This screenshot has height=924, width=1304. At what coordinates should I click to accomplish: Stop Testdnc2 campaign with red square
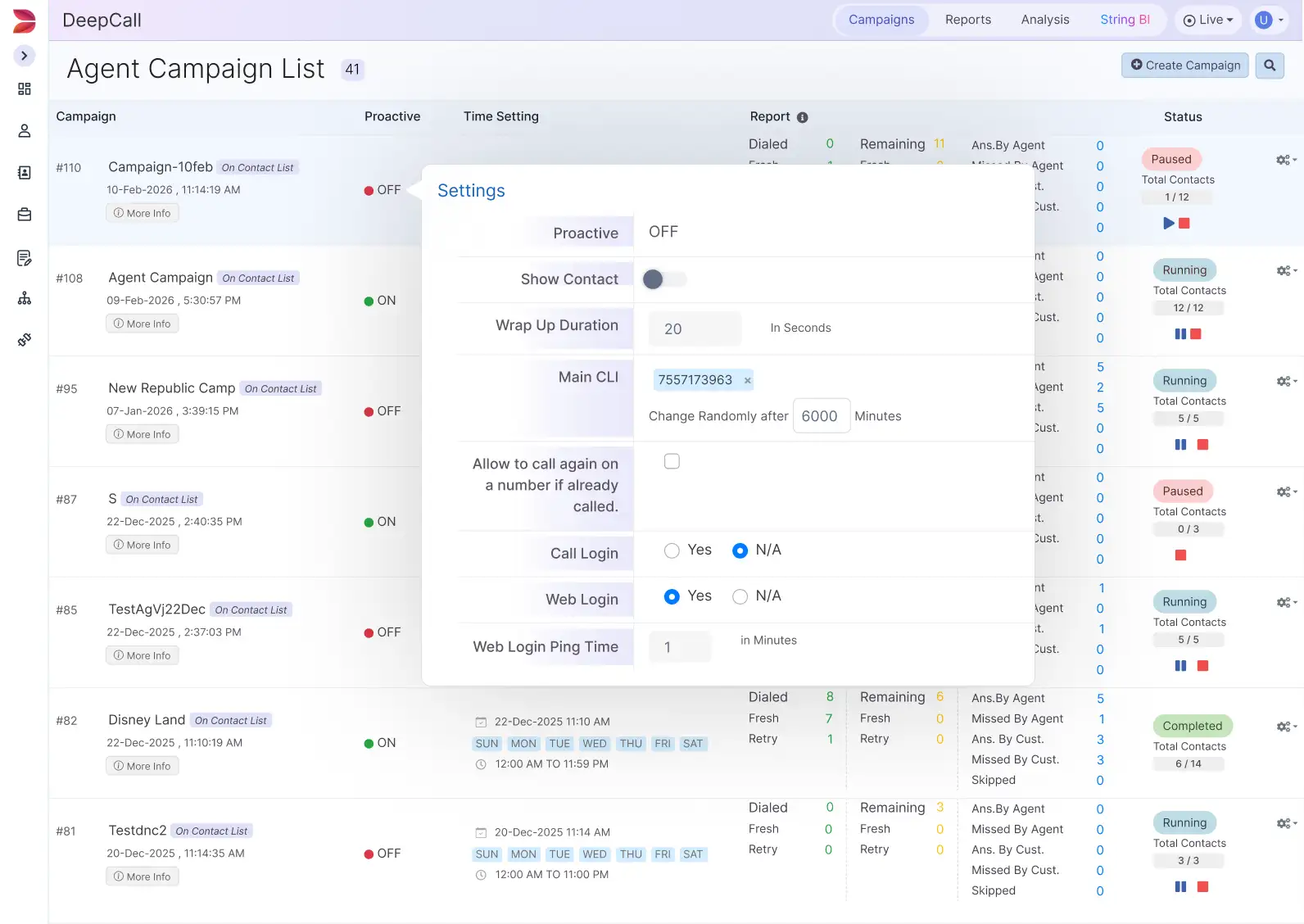coord(1202,886)
